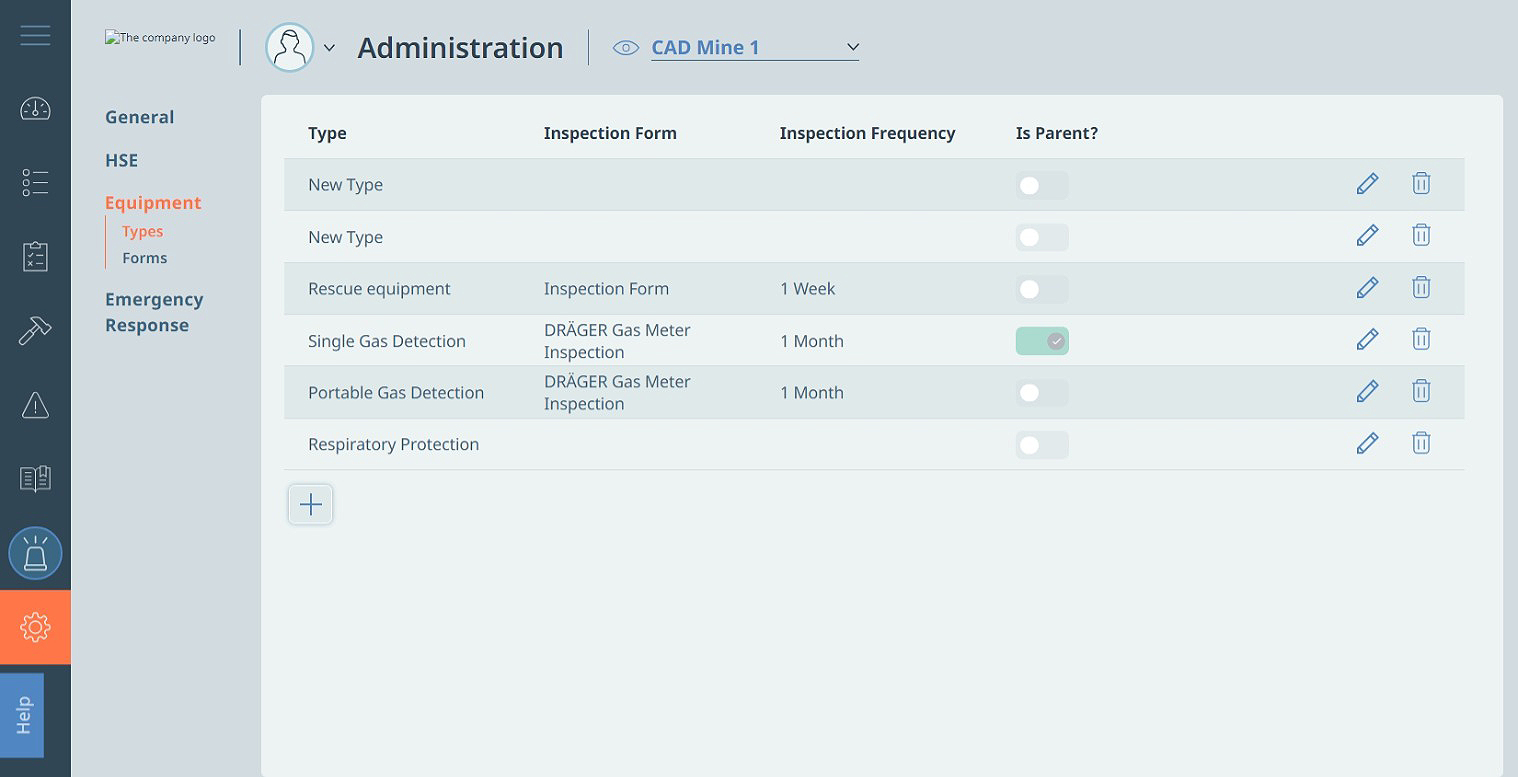Select the Equipment section

pyautogui.click(x=153, y=203)
